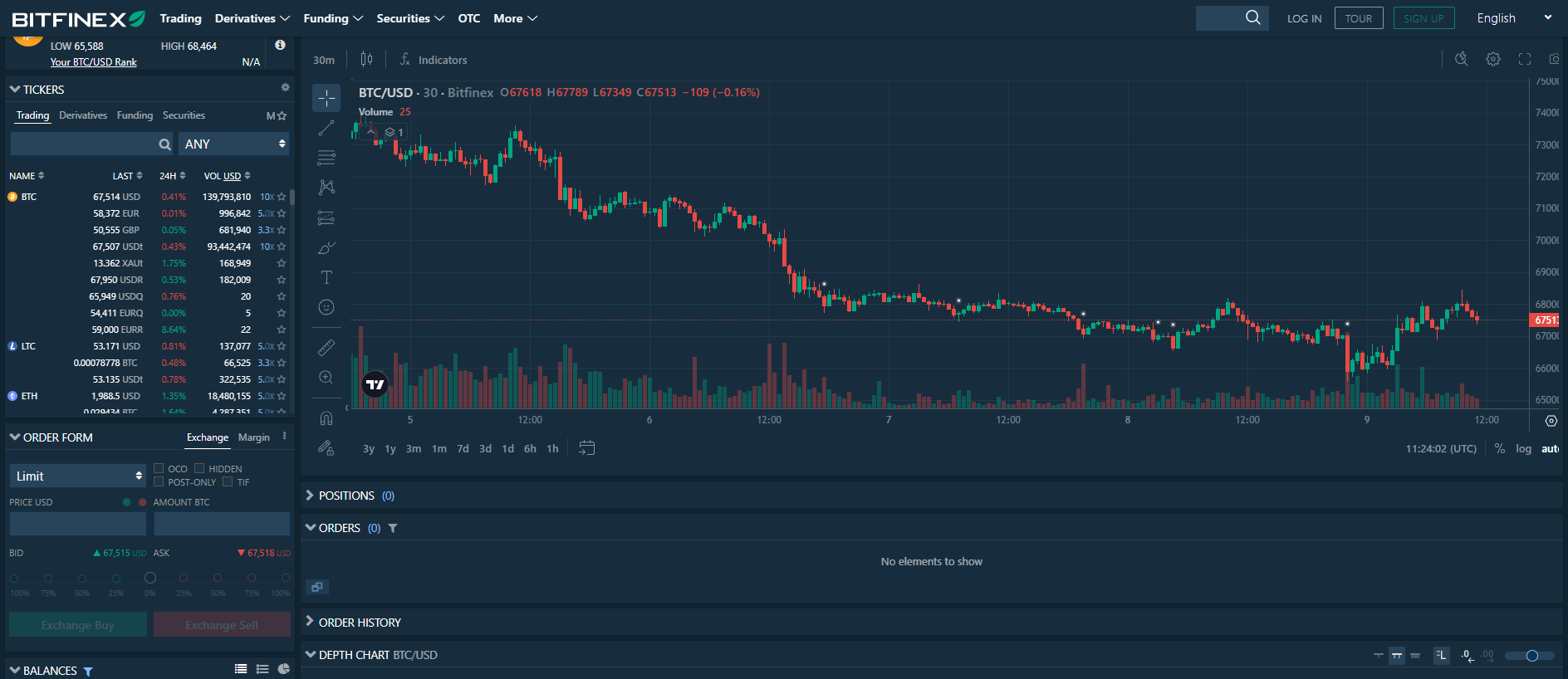Viewport: 1568px width, 679px height.
Task: Select the ruler measure tool
Action: pos(326,348)
